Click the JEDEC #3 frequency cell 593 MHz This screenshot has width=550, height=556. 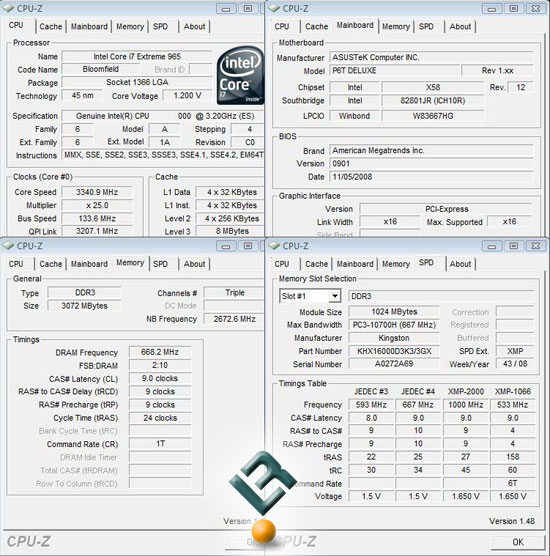(371, 405)
